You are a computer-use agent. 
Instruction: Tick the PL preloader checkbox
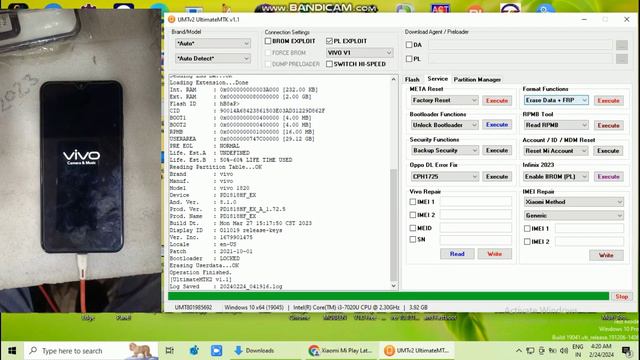pos(409,59)
